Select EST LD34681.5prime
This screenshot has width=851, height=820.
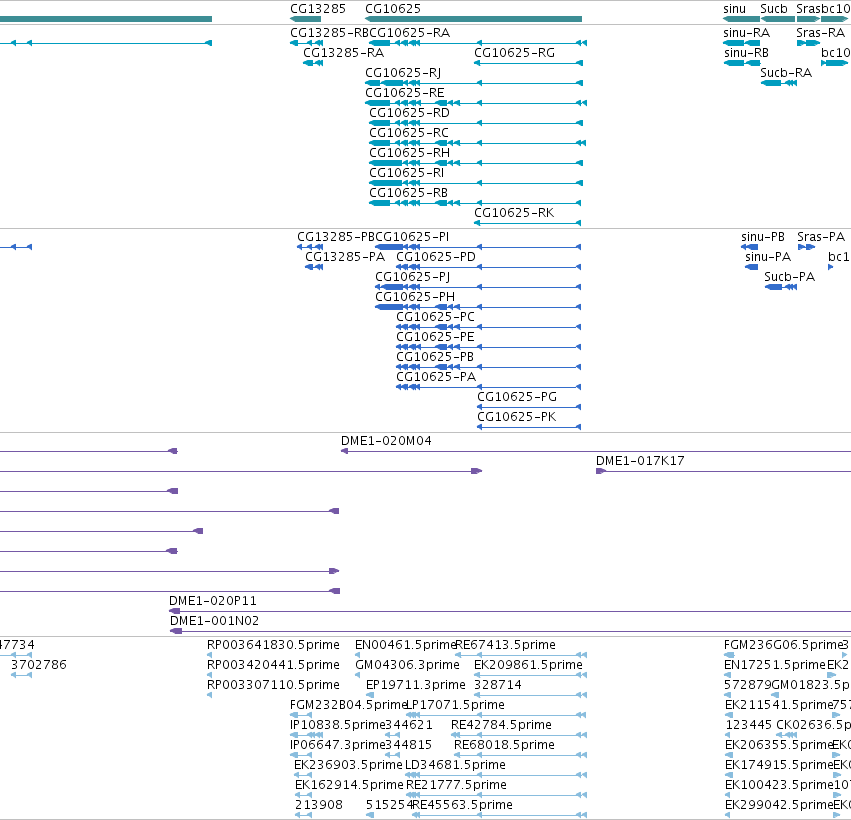tap(455, 765)
